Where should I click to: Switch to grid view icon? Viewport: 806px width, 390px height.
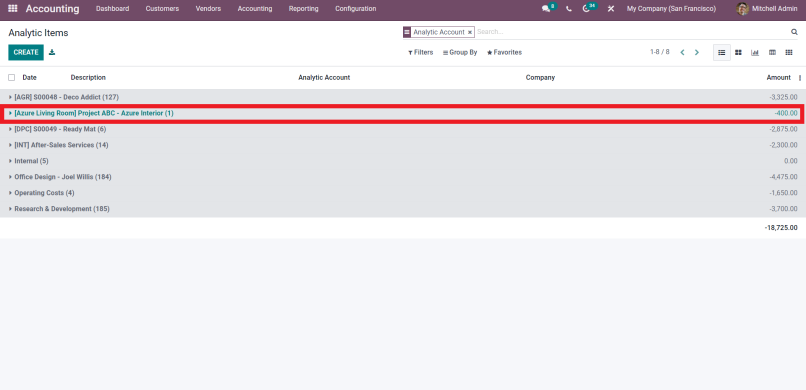[789, 52]
